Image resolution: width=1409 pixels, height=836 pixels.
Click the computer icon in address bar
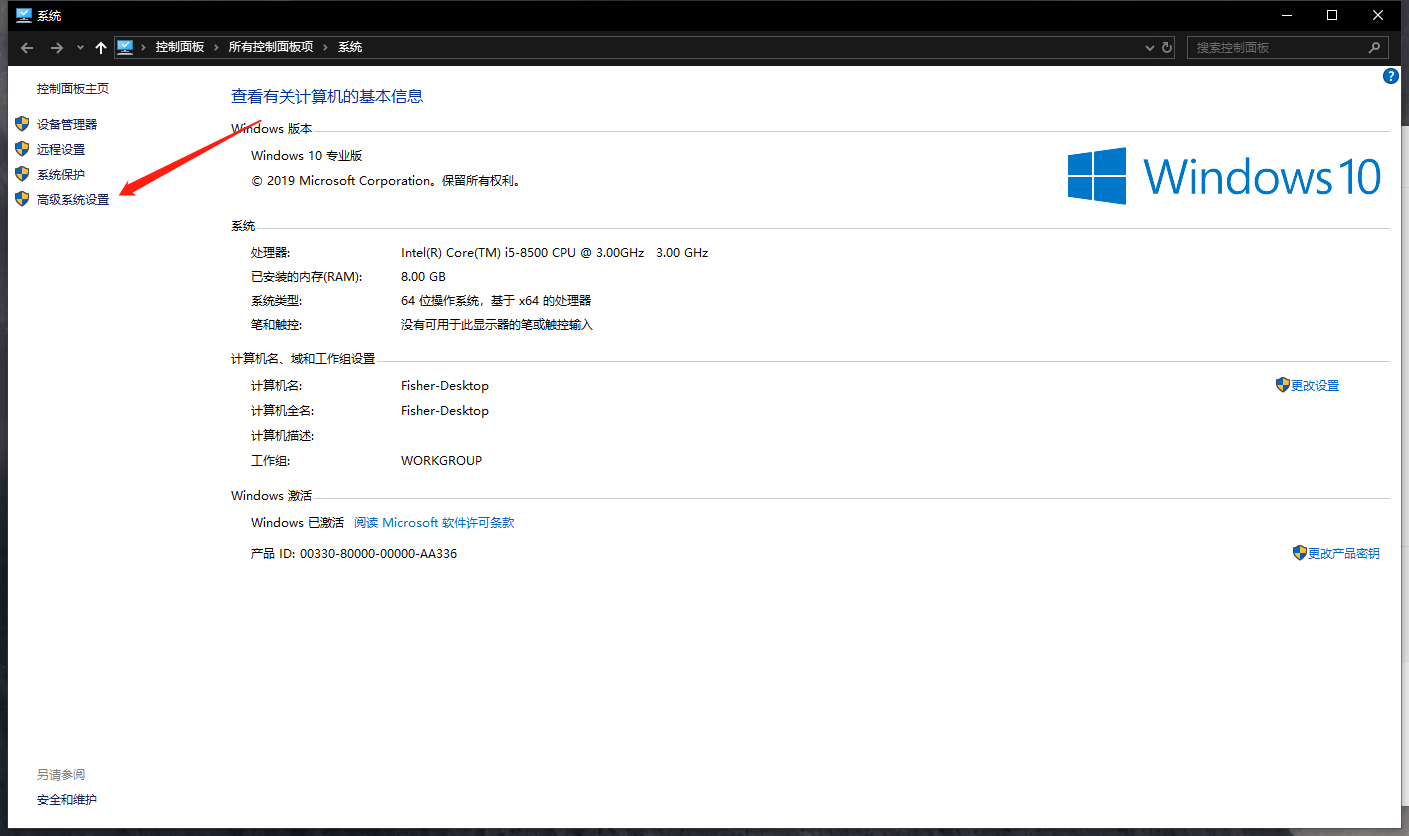click(125, 47)
